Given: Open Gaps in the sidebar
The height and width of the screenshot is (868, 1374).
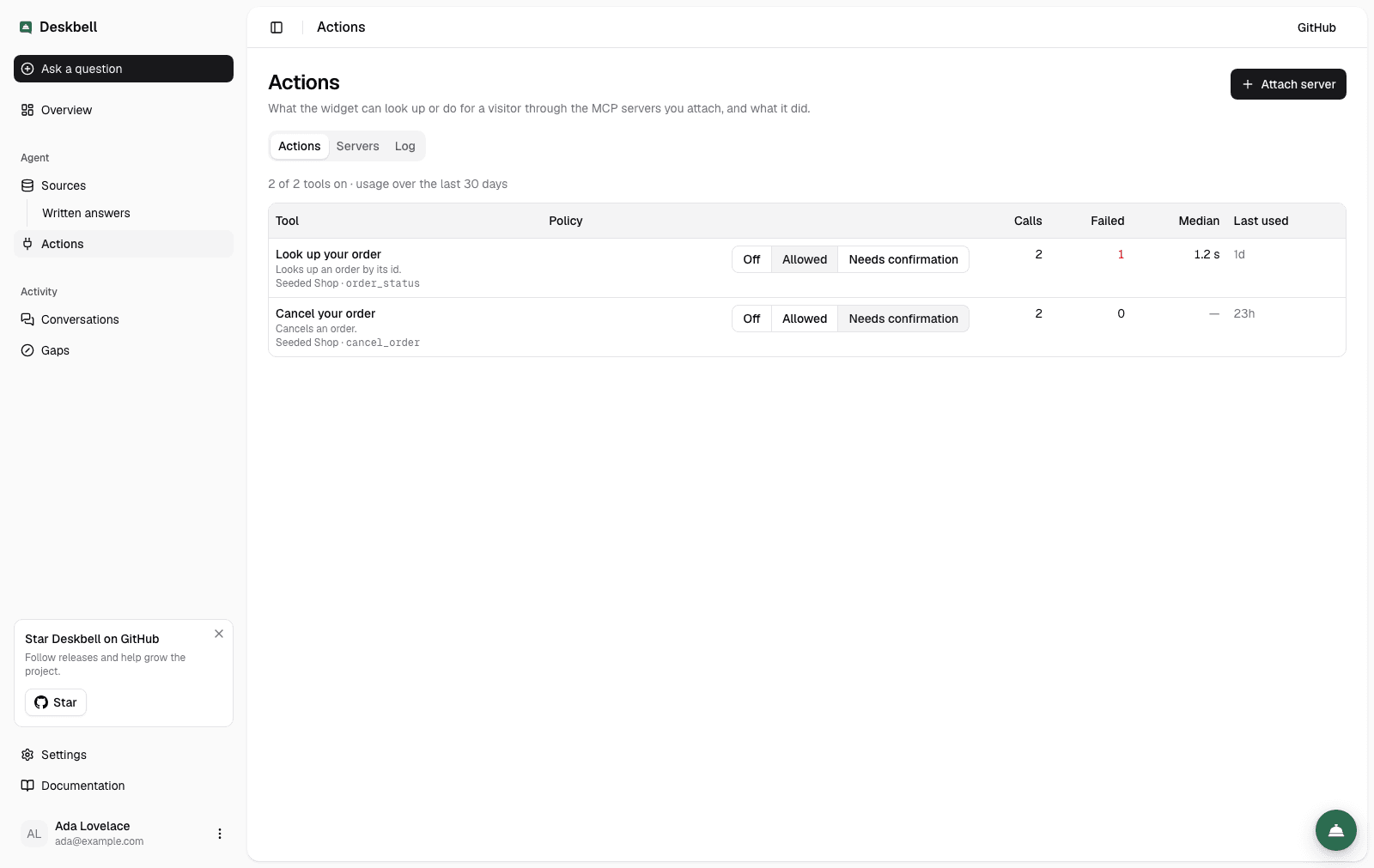Looking at the screenshot, I should pyautogui.click(x=124, y=350).
